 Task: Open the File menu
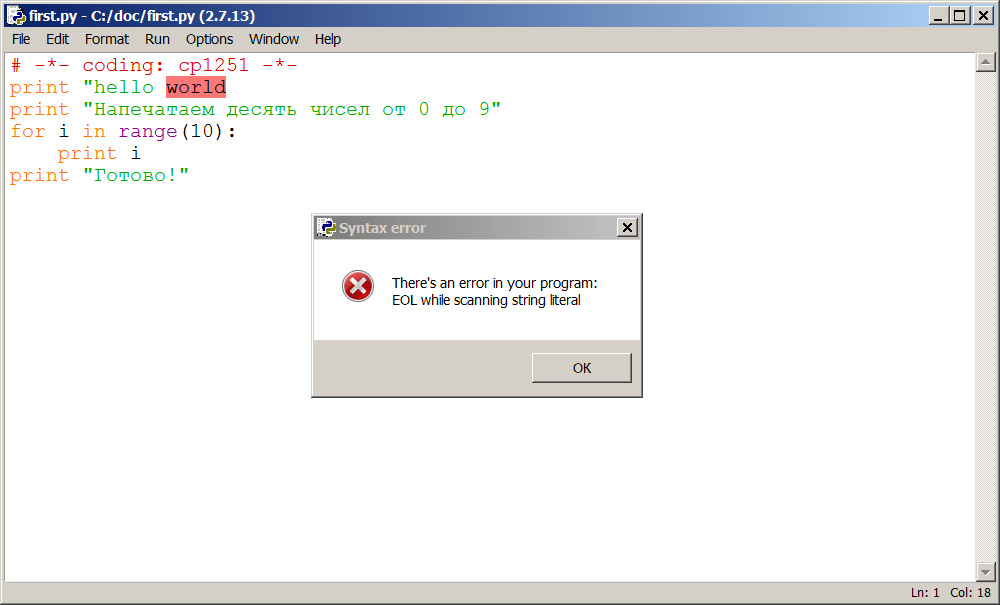21,40
